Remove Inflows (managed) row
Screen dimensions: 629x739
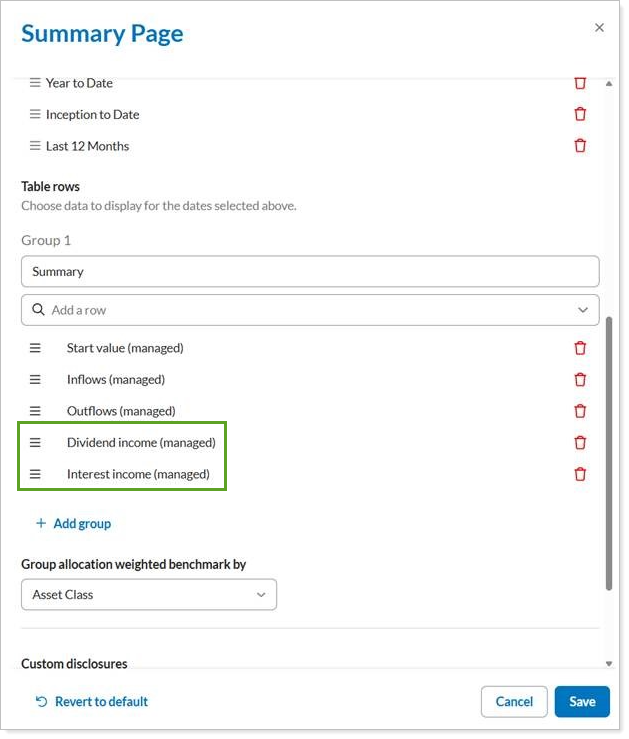click(x=580, y=380)
